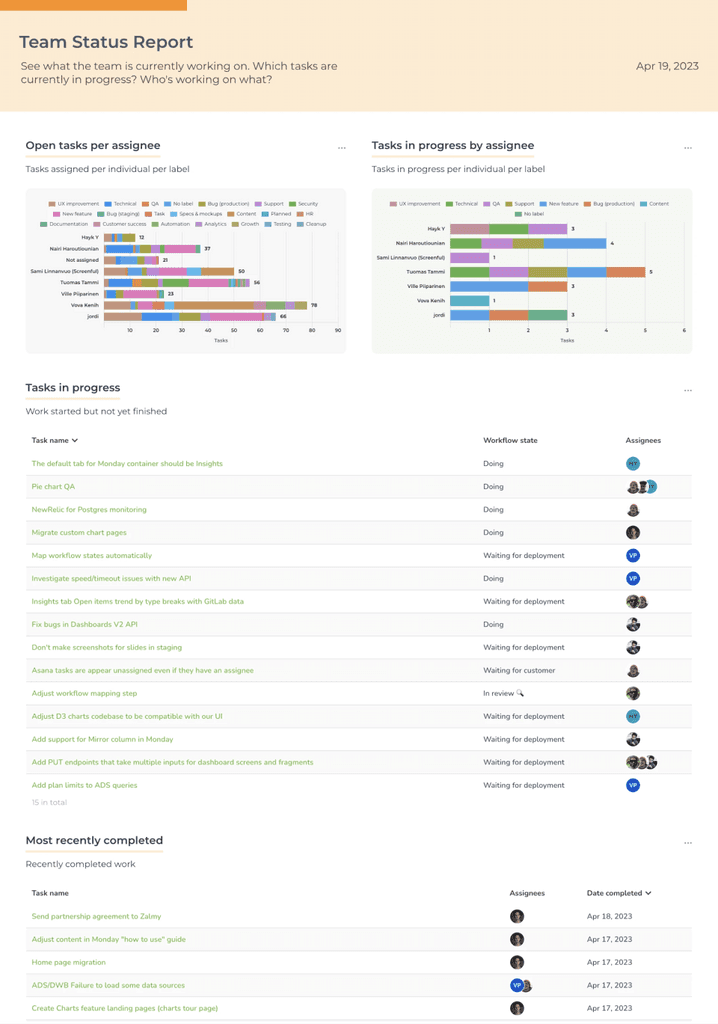The image size is (718, 1024).
Task: Open the options menu on Open tasks per assignee
Action: [x=342, y=146]
